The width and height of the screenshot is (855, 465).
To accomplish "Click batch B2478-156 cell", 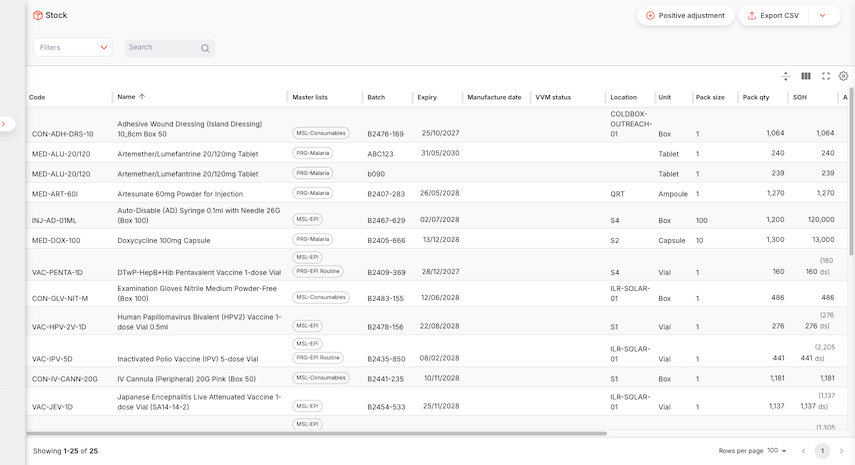I will [x=385, y=327].
